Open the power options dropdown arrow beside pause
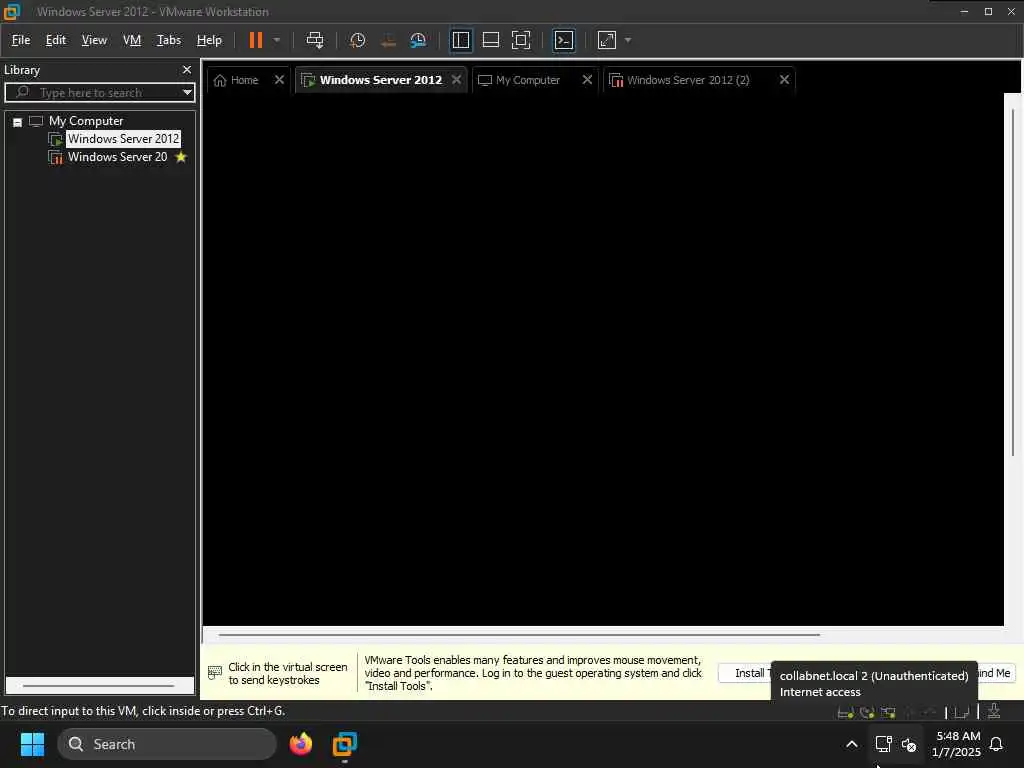1024x768 pixels. [277, 40]
